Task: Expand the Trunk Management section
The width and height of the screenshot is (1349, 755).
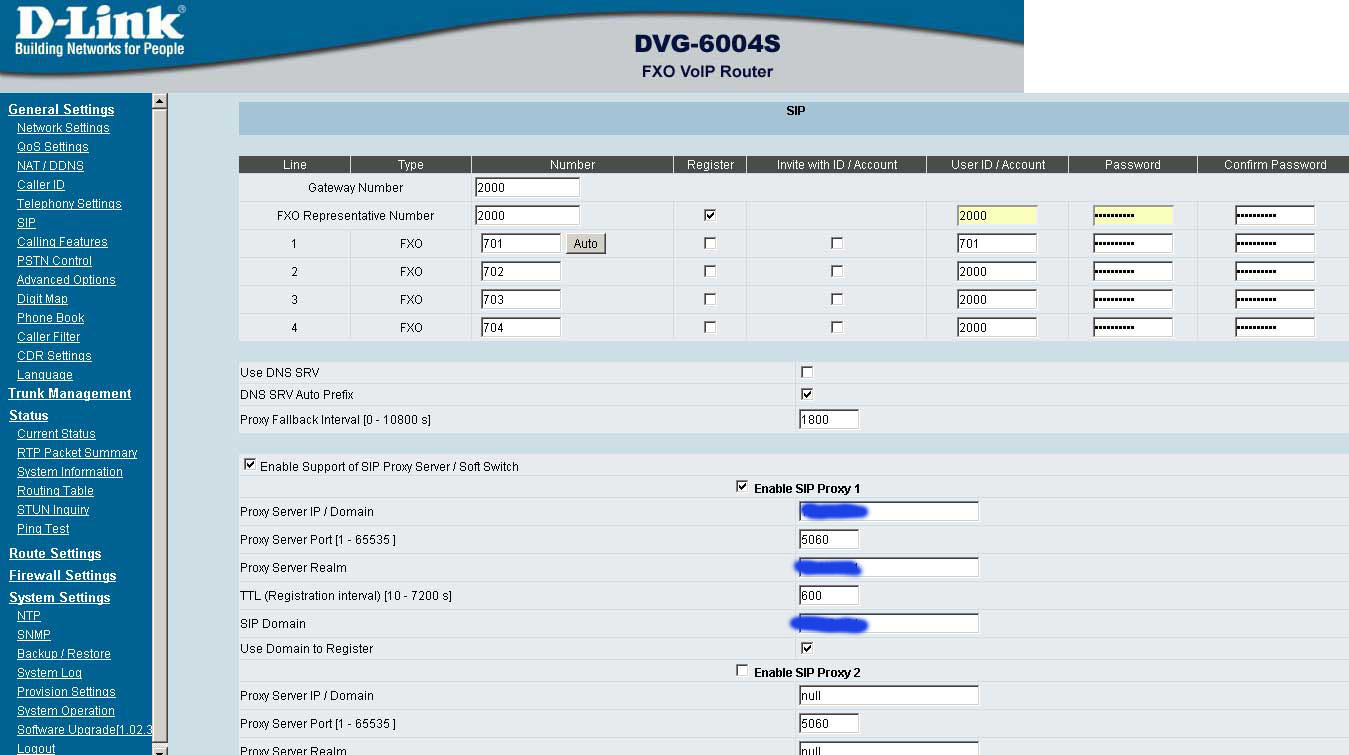Action: [70, 393]
